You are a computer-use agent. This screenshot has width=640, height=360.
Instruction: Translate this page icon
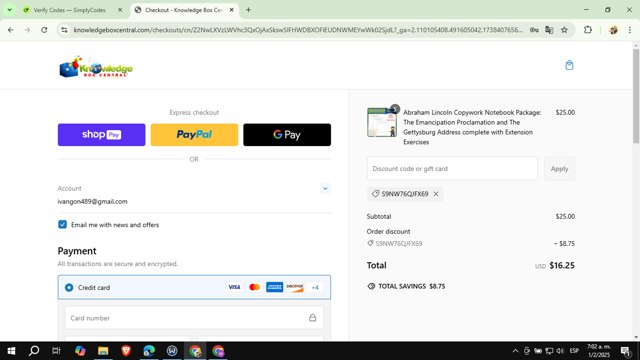(549, 30)
